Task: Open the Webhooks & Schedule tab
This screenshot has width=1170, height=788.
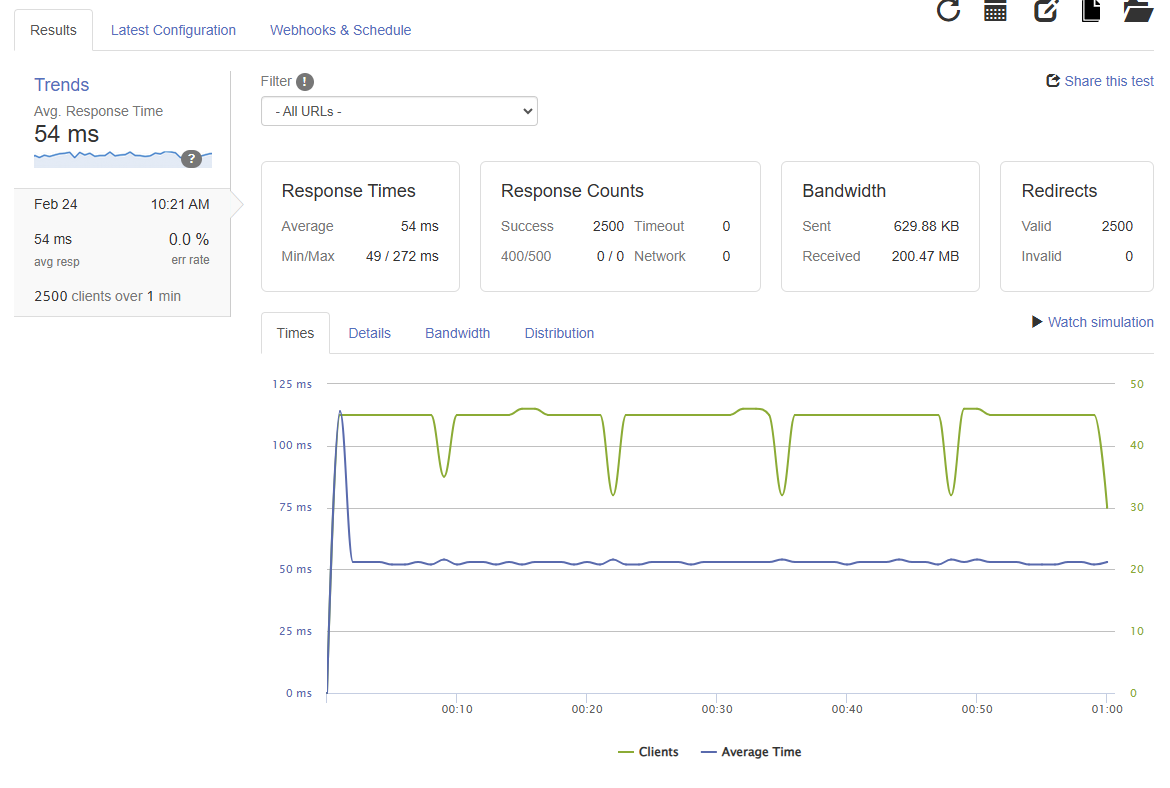Action: click(x=340, y=30)
